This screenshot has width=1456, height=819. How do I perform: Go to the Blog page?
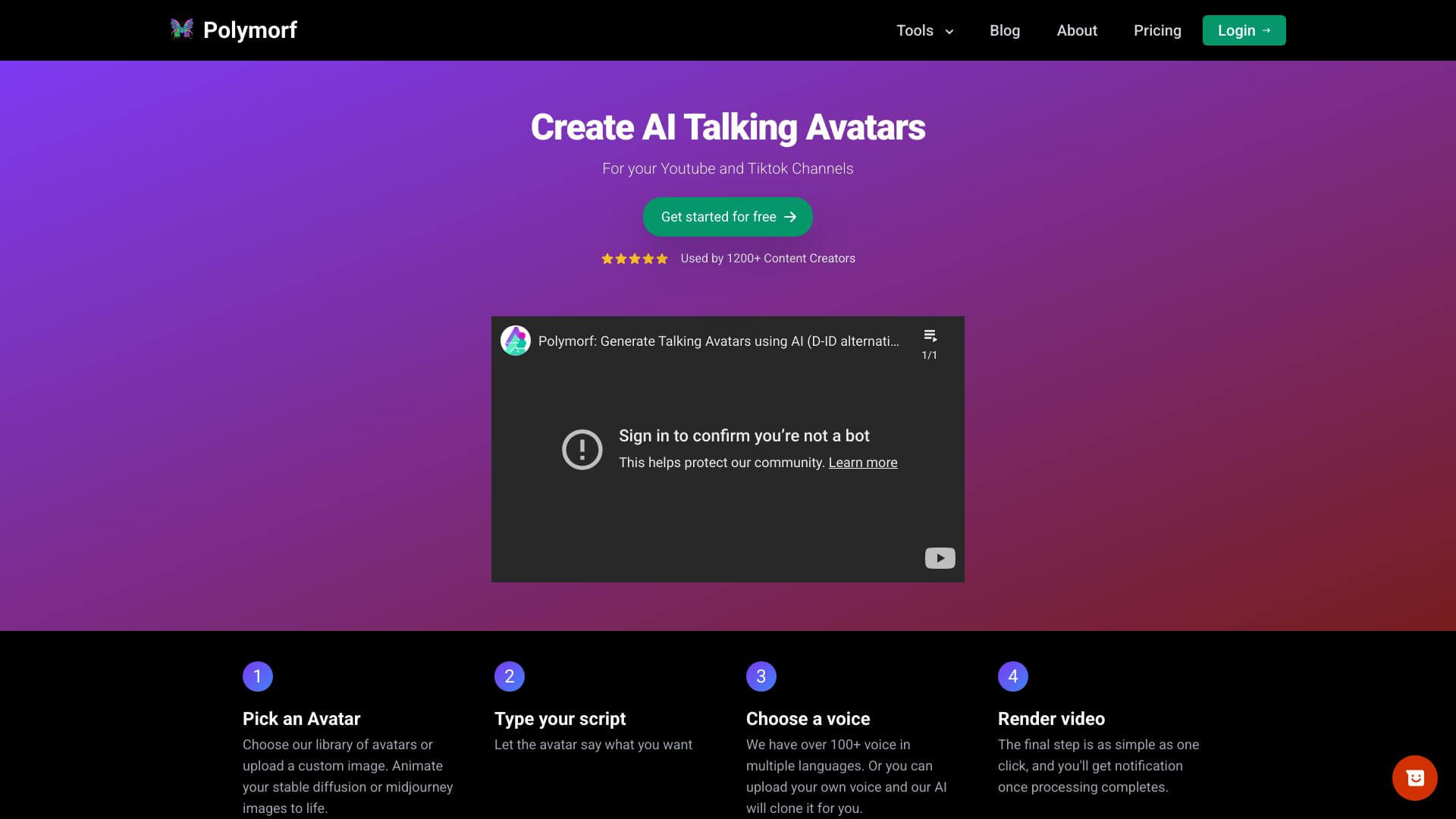pyautogui.click(x=1005, y=30)
